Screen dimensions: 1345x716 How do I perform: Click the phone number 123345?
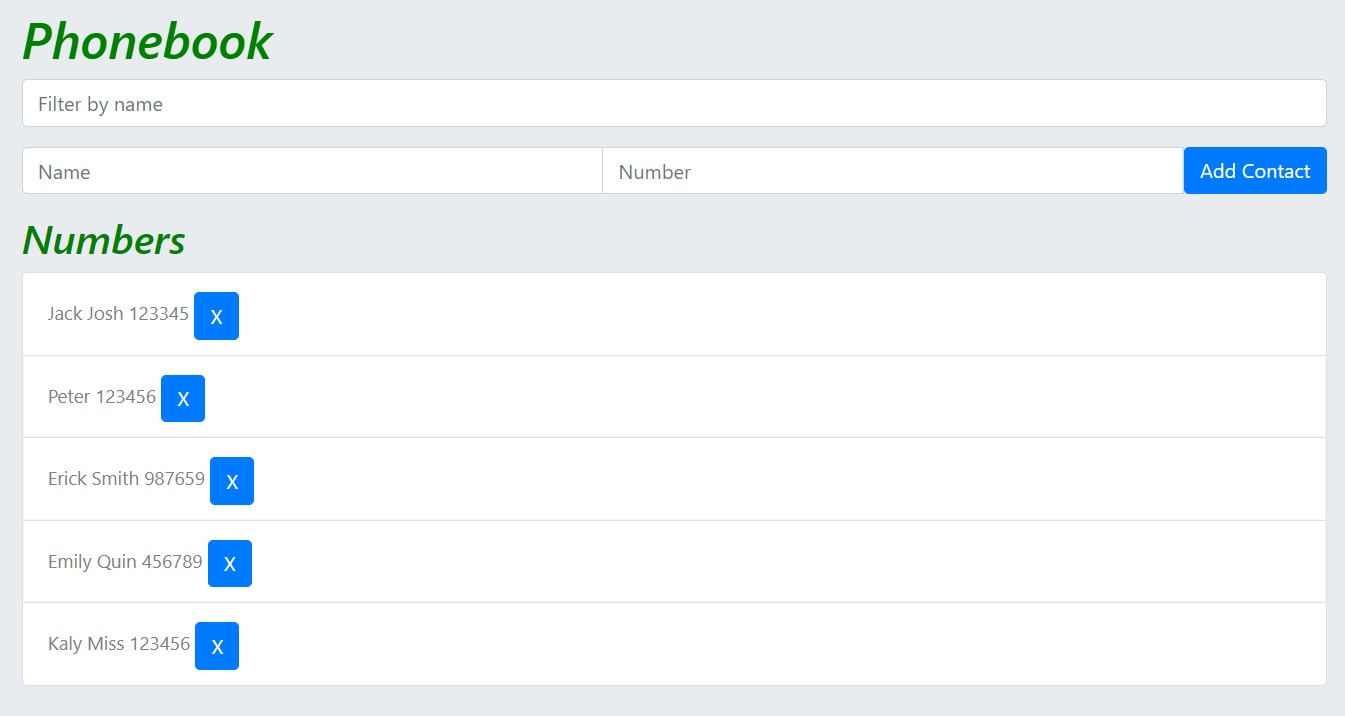click(159, 314)
